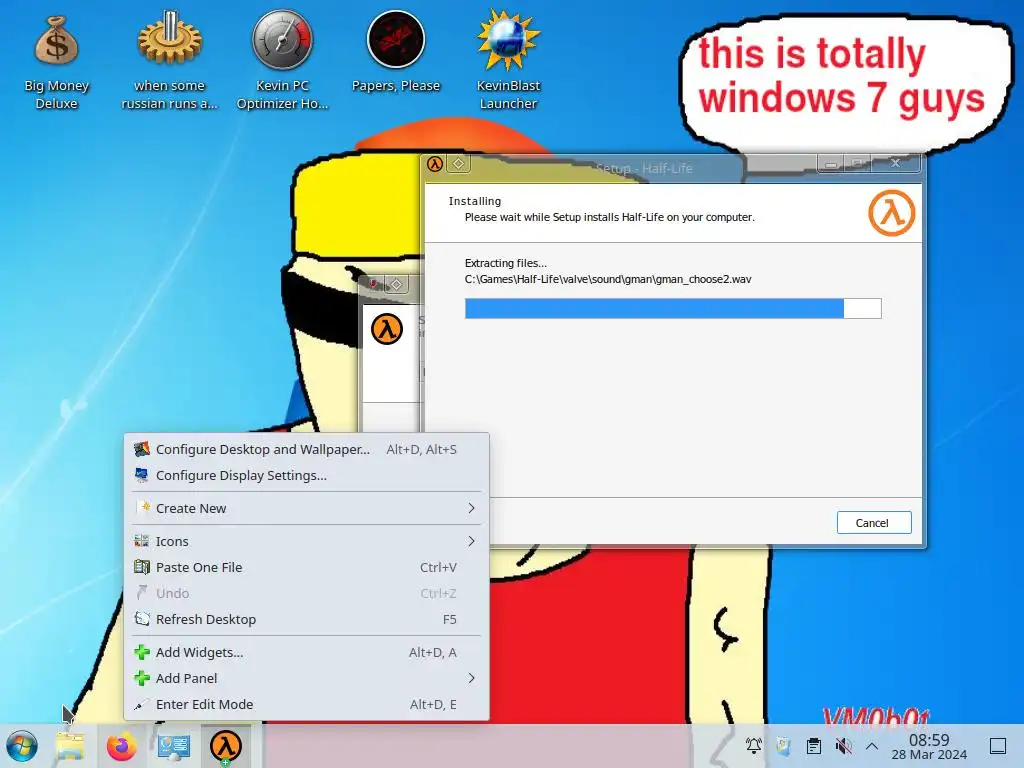This screenshot has width=1024, height=768.
Task: Choose Enter Edit Mode
Action: [x=306, y=704]
